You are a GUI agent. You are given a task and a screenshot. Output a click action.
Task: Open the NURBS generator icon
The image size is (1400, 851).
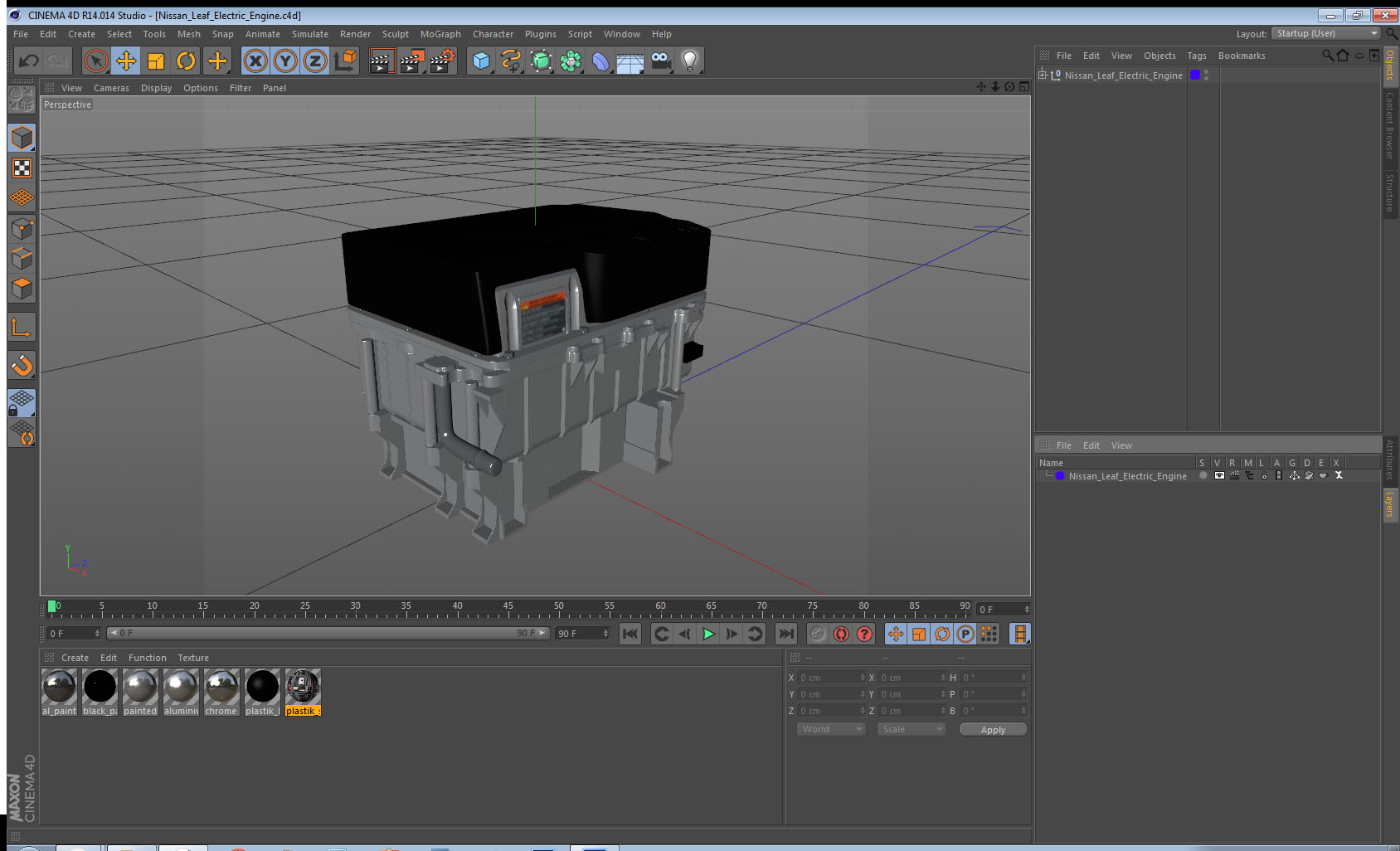pos(541,61)
